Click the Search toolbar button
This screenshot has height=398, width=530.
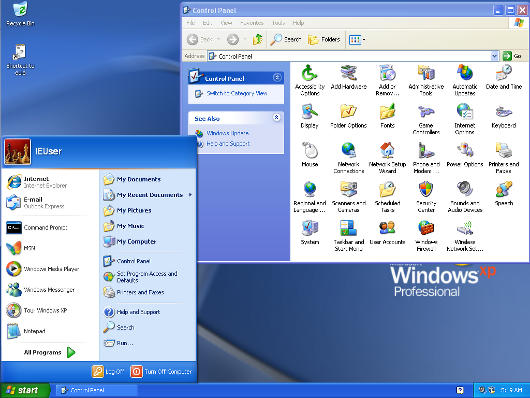coord(286,40)
